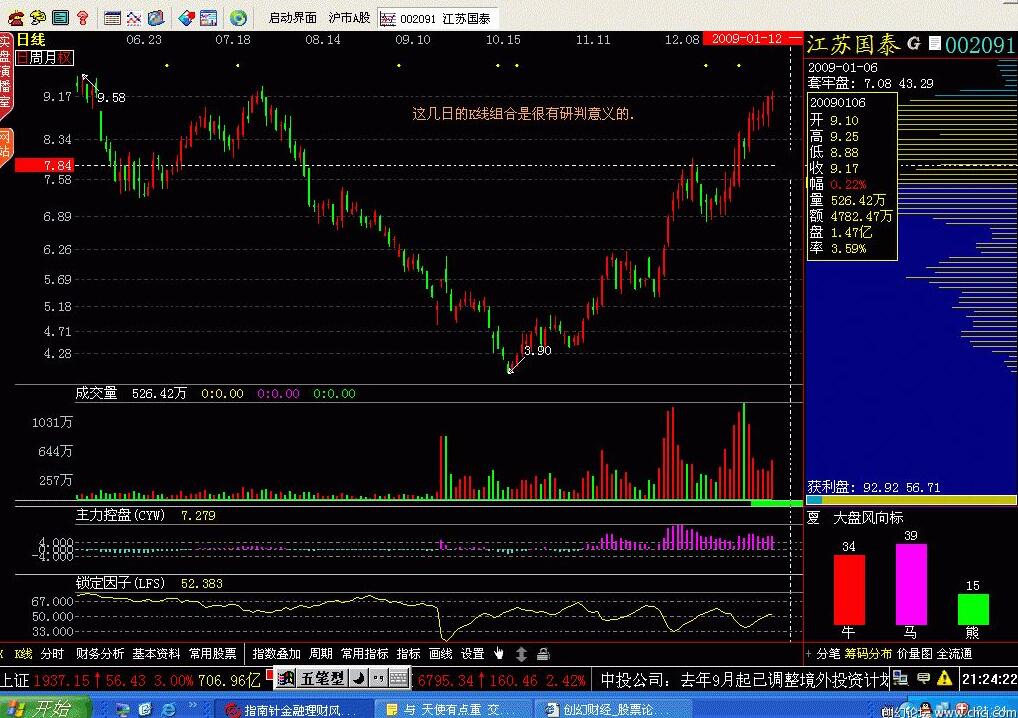Click the 网站 side tab

click(x=5, y=145)
